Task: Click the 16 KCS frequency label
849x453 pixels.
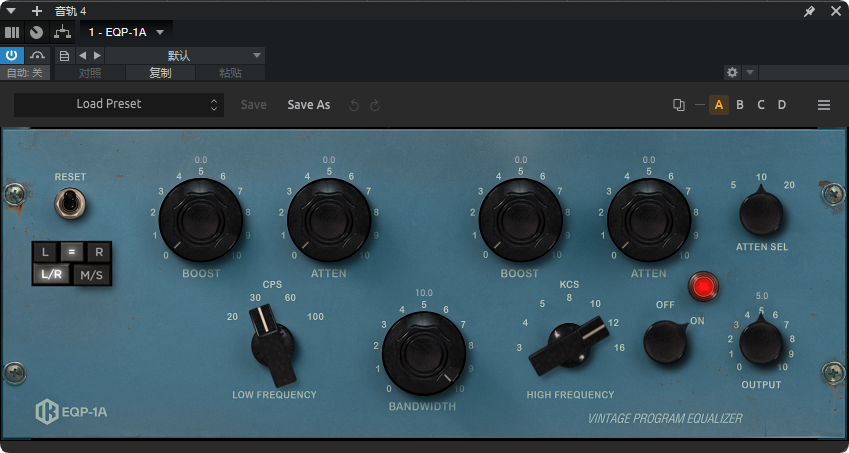Action: pyautogui.click(x=619, y=347)
